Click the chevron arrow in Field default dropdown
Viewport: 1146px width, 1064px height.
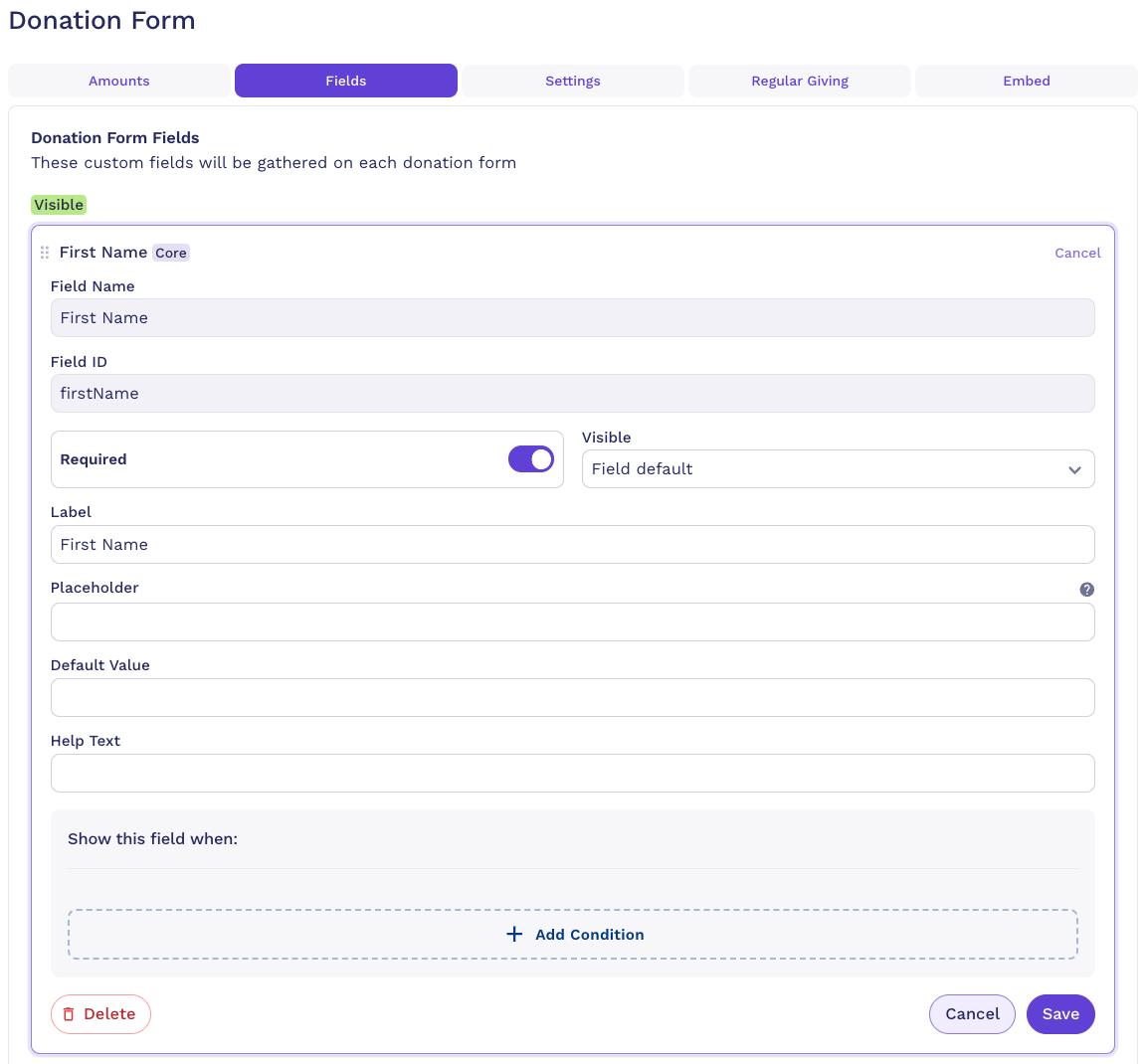pyautogui.click(x=1074, y=470)
